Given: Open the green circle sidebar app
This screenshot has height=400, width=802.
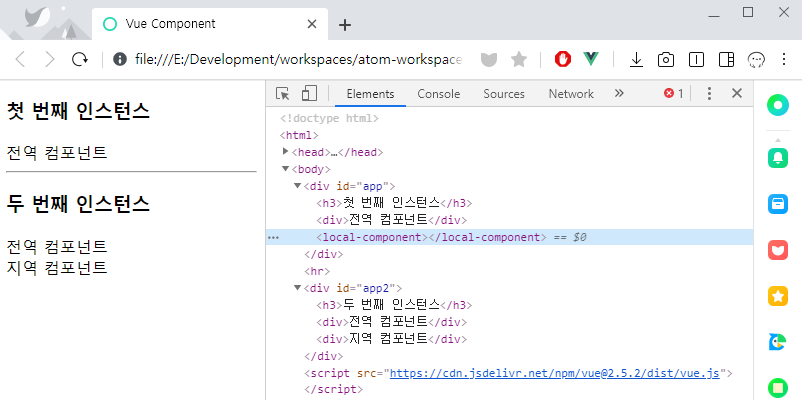Looking at the screenshot, I should pos(777,105).
